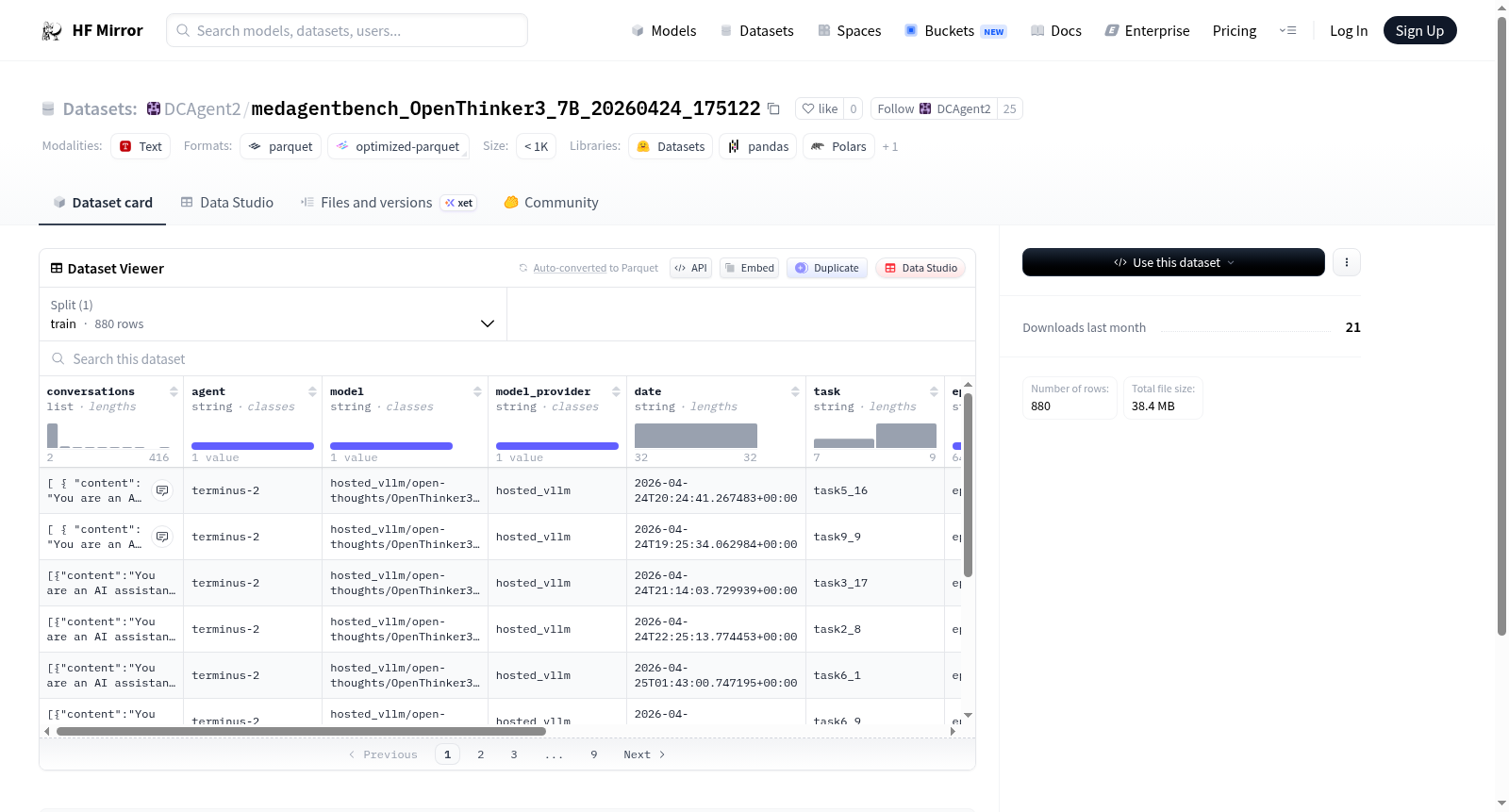Screen dimensions: 1509x812
Task: Switch to the Data Studio tab
Action: coord(227,202)
